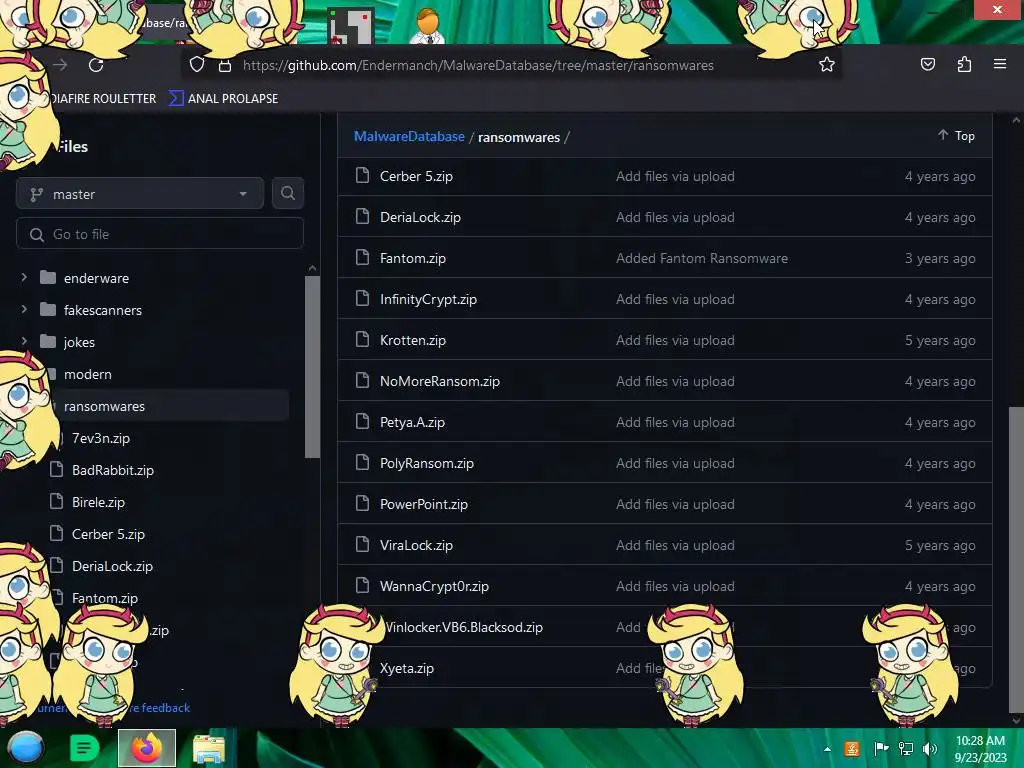Open the volume speaker tray icon
Screen dimensions: 1024x768
[930, 749]
